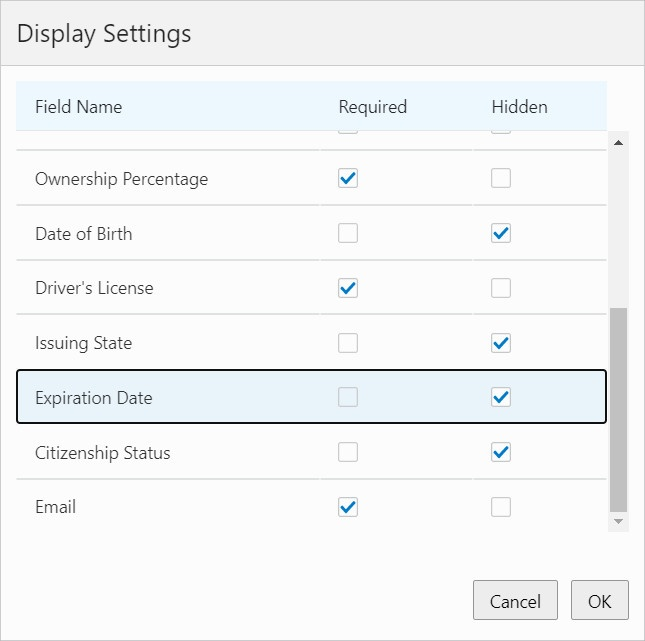Uncheck Hidden for Date of Birth
Viewport: 645px width, 641px height.
point(501,233)
